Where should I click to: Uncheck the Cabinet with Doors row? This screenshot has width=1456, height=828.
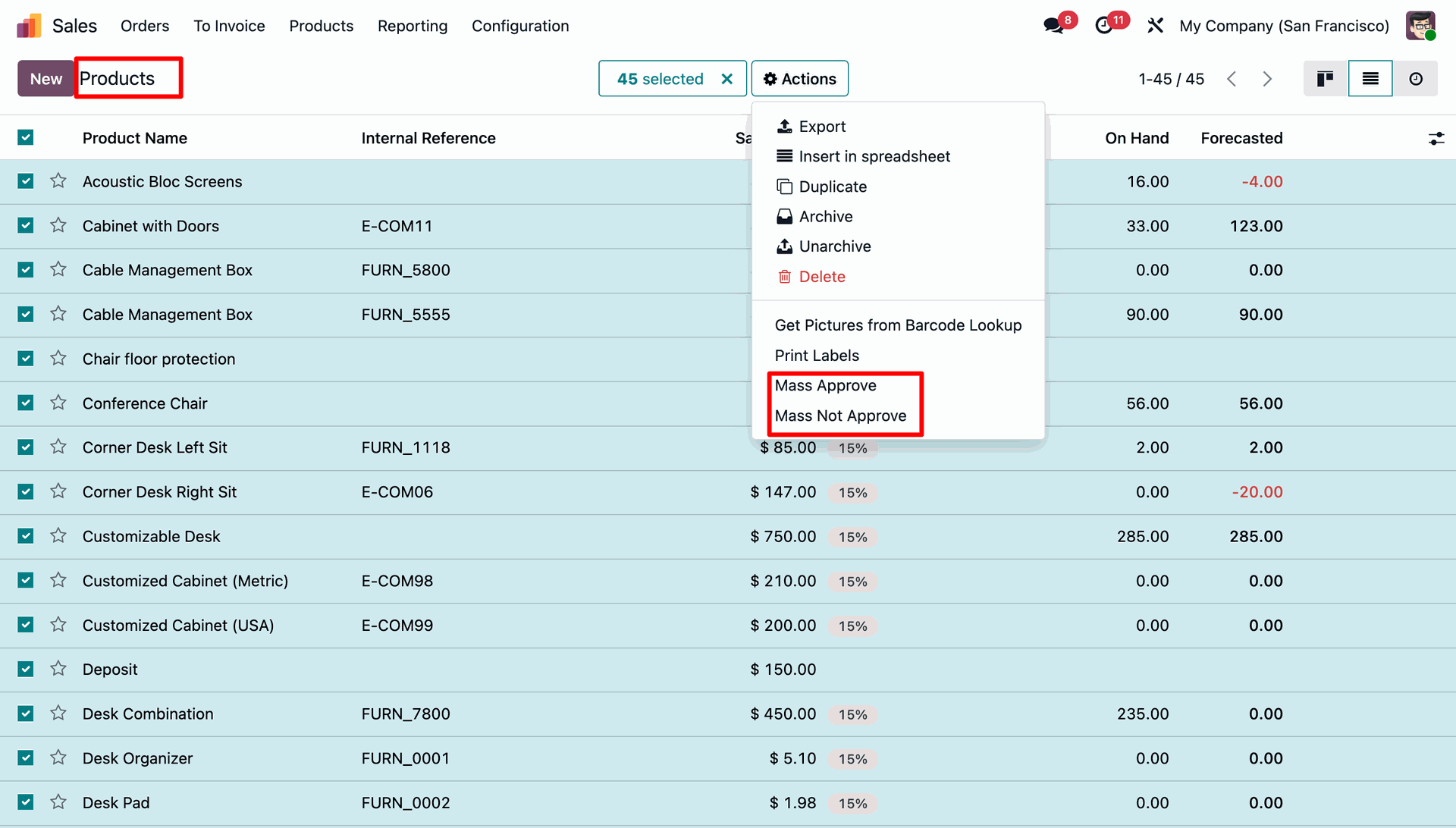tap(26, 226)
